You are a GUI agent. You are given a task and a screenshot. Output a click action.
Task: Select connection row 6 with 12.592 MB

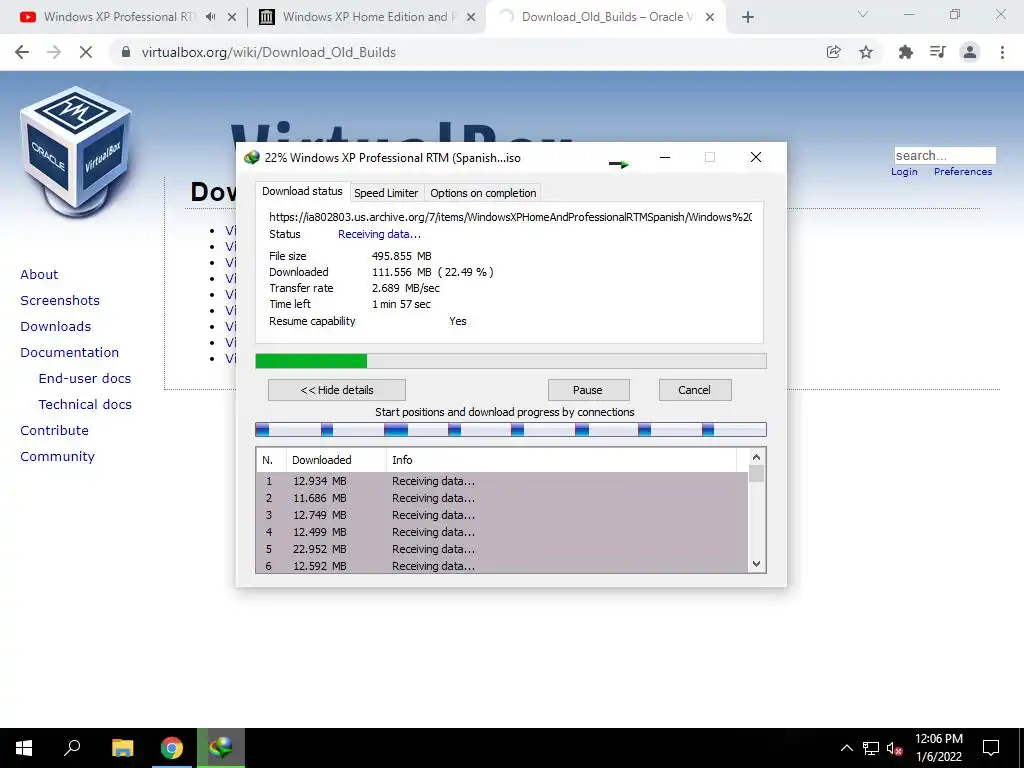click(x=502, y=566)
